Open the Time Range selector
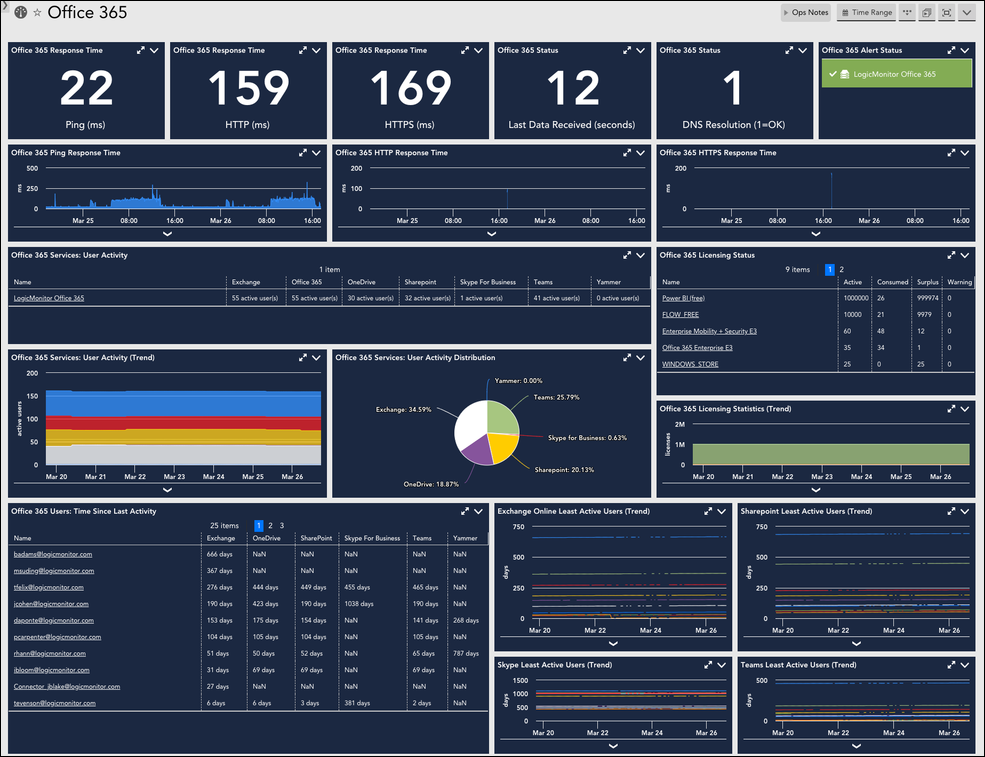Screen dimensions: 985x757 coord(867,13)
